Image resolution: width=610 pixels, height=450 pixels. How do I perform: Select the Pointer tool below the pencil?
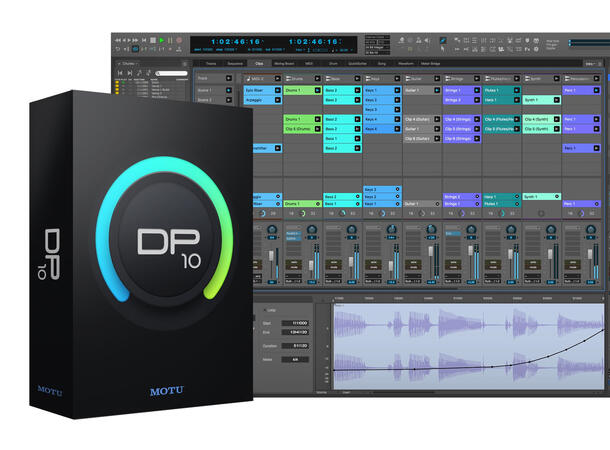click(x=443, y=49)
